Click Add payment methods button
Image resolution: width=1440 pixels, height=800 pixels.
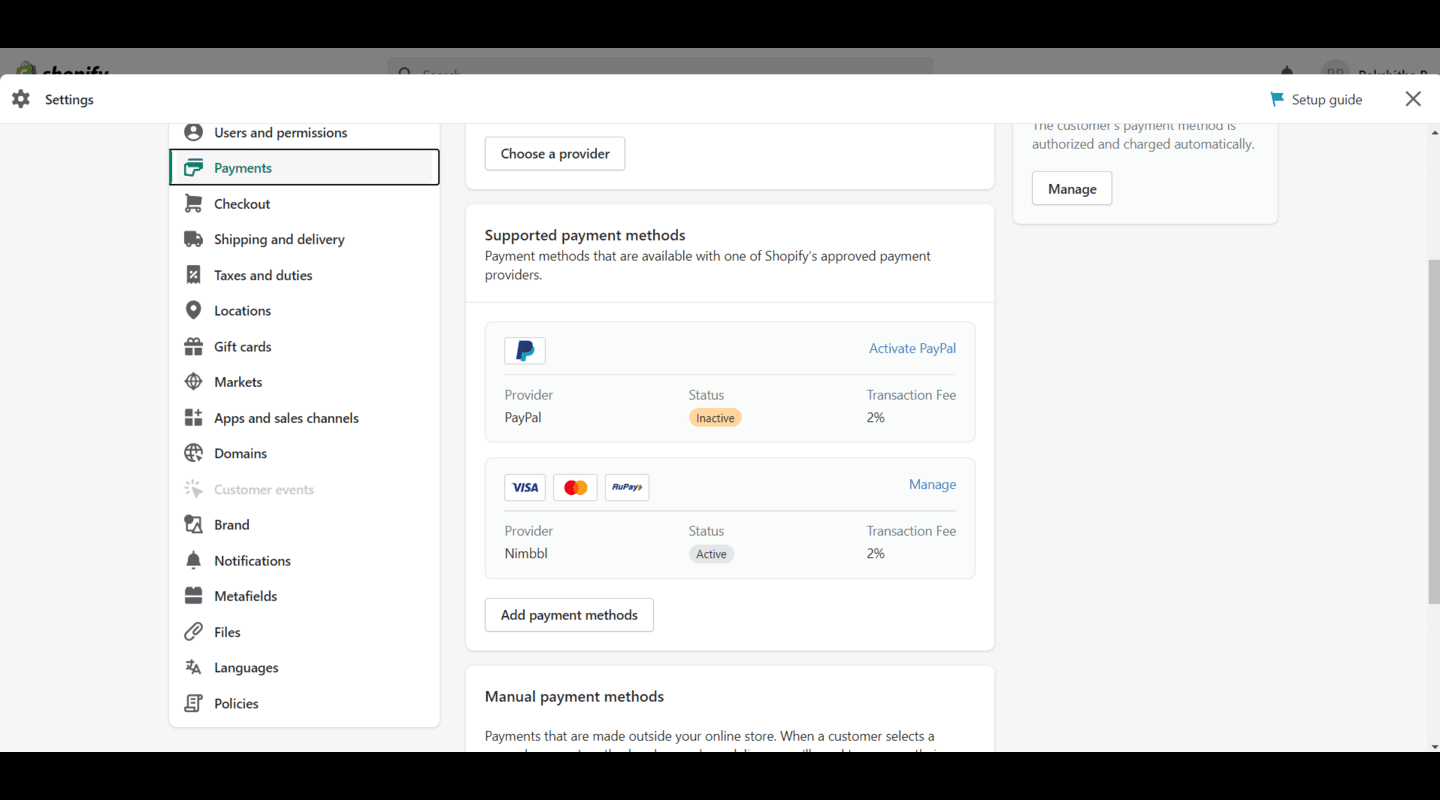tap(569, 615)
